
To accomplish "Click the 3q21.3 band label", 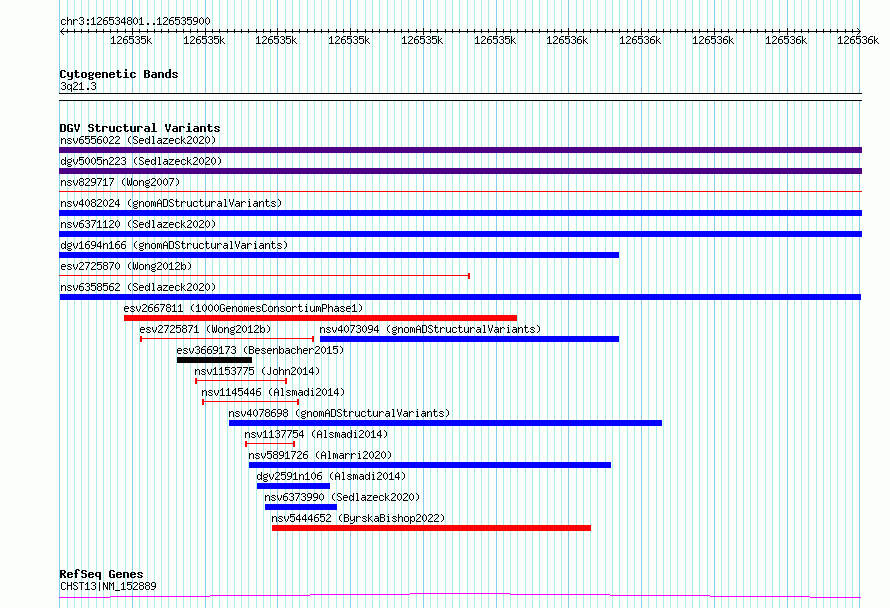I will pyautogui.click(x=78, y=86).
